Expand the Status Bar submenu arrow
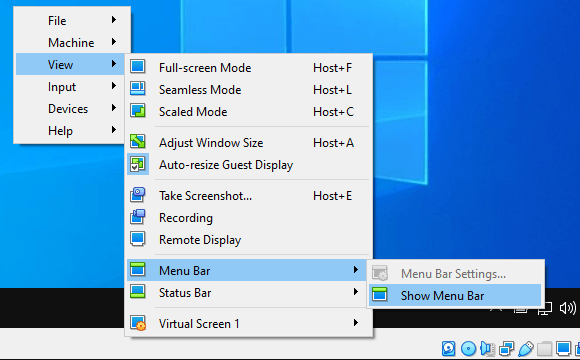The width and height of the screenshot is (580, 360). (x=356, y=292)
